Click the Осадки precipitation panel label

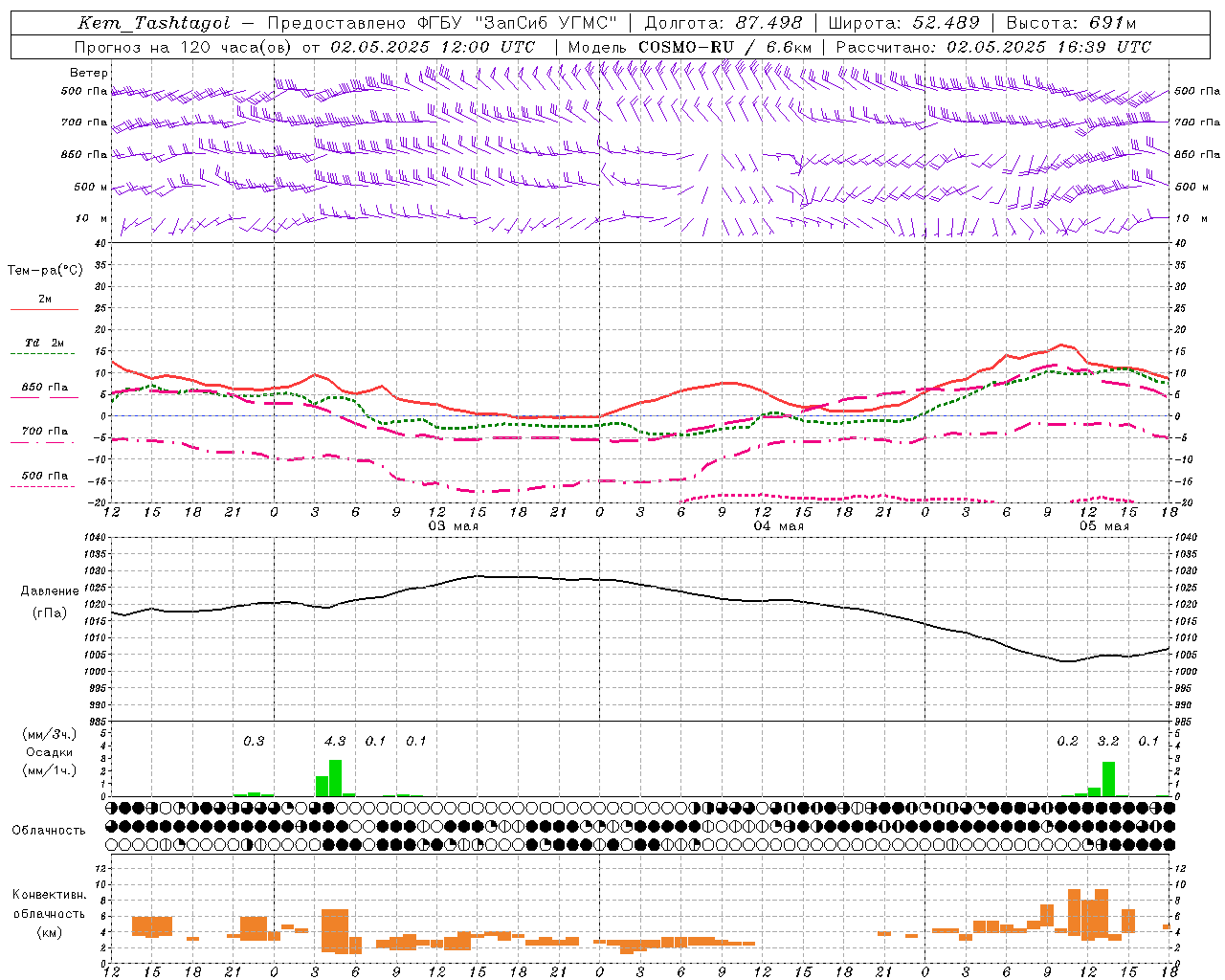tap(50, 752)
